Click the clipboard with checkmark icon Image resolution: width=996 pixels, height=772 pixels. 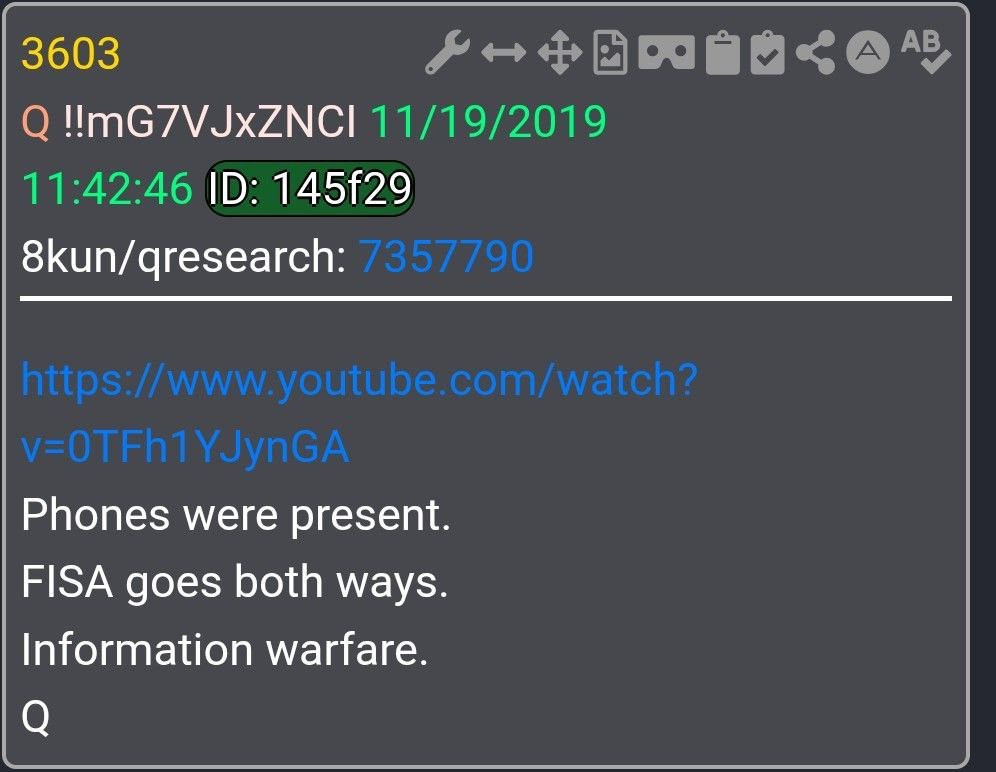pos(767,52)
